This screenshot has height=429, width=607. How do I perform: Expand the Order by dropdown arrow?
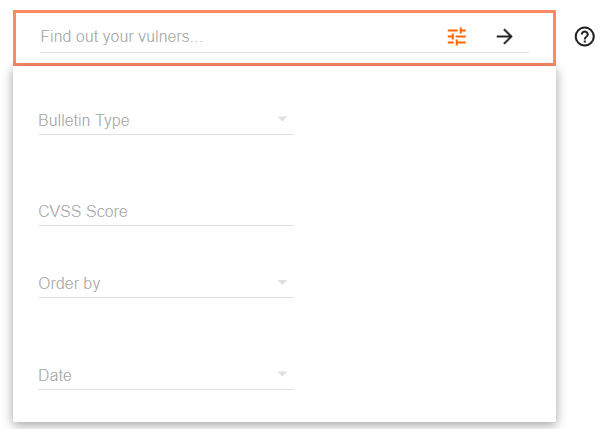(282, 283)
